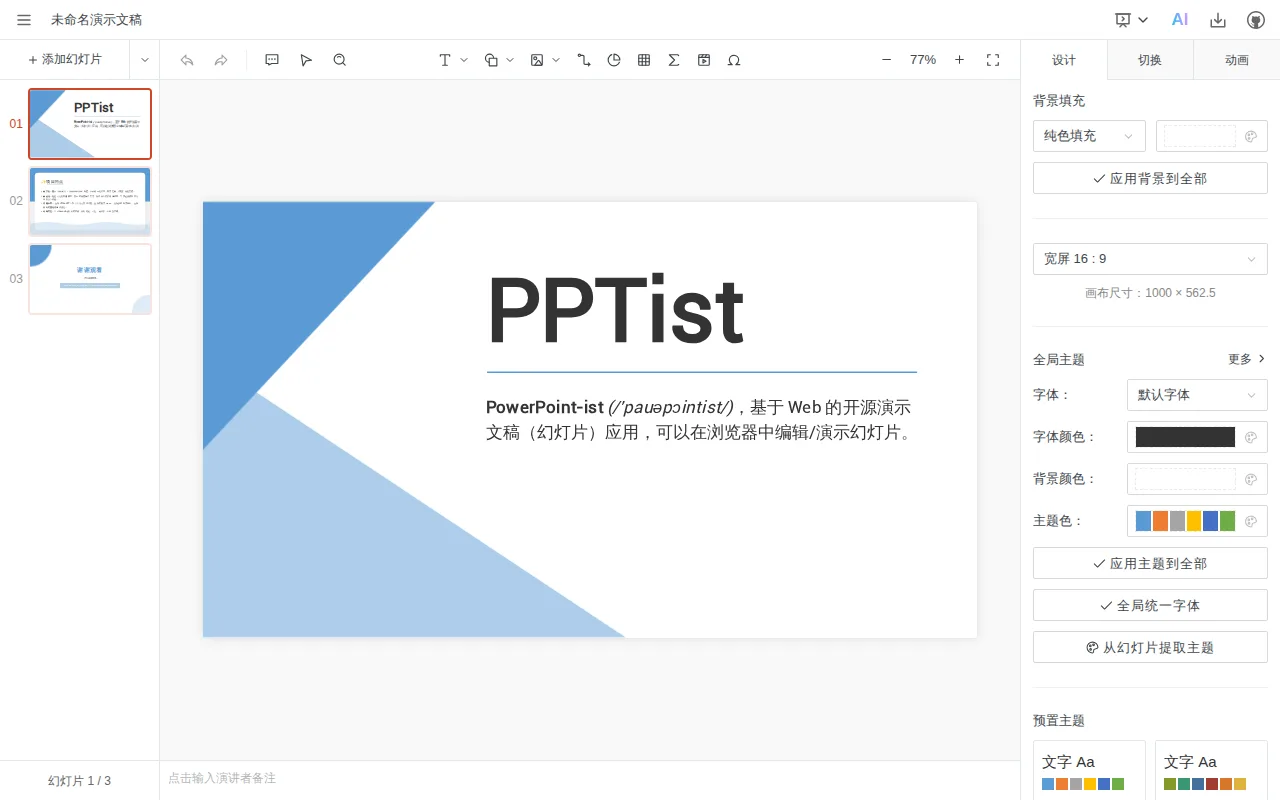This screenshot has width=1280, height=800.
Task: Zoom in canvas with the plus icon
Action: (x=960, y=60)
